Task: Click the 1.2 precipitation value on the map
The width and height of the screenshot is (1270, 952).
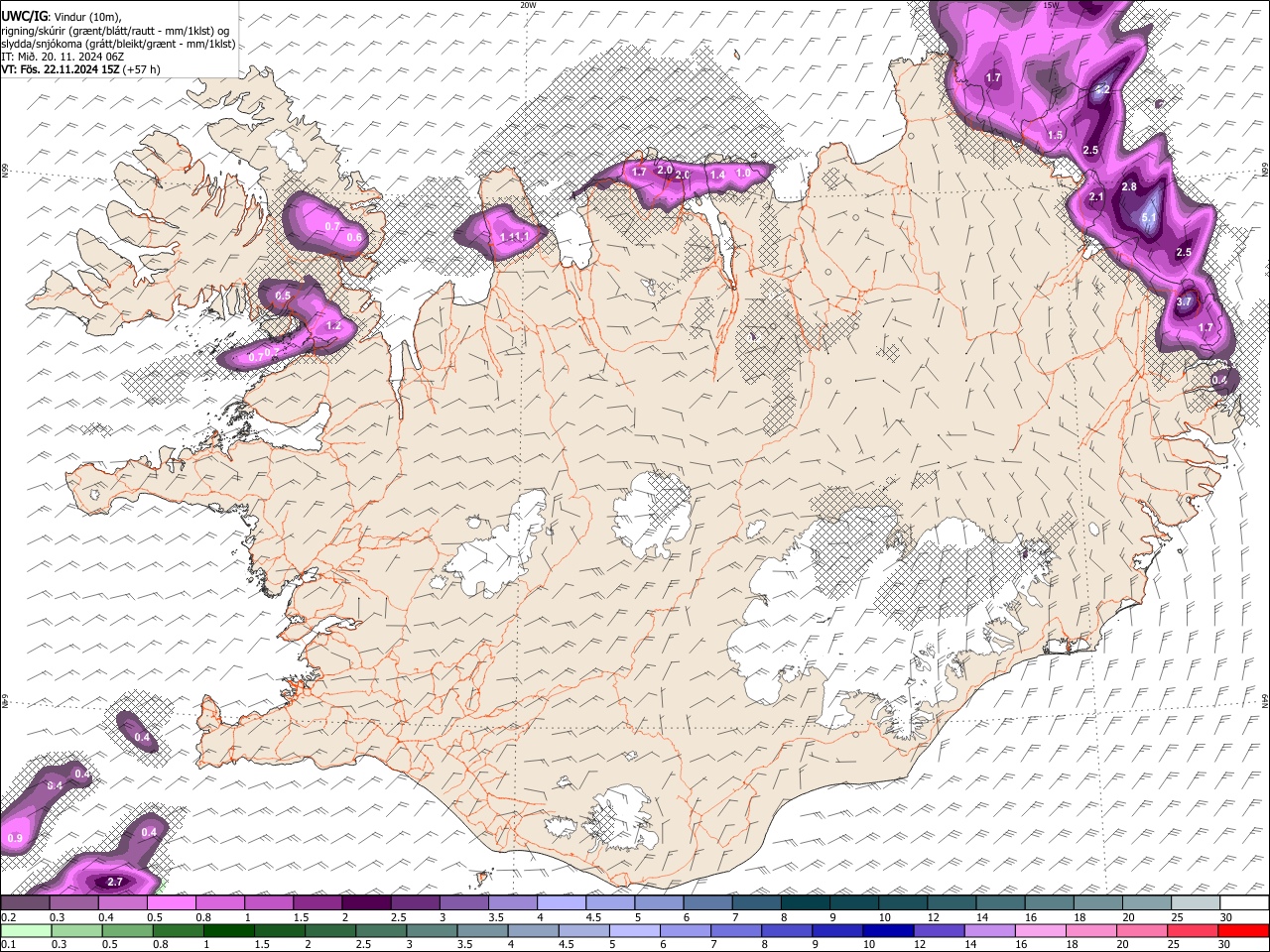Action: click(334, 325)
